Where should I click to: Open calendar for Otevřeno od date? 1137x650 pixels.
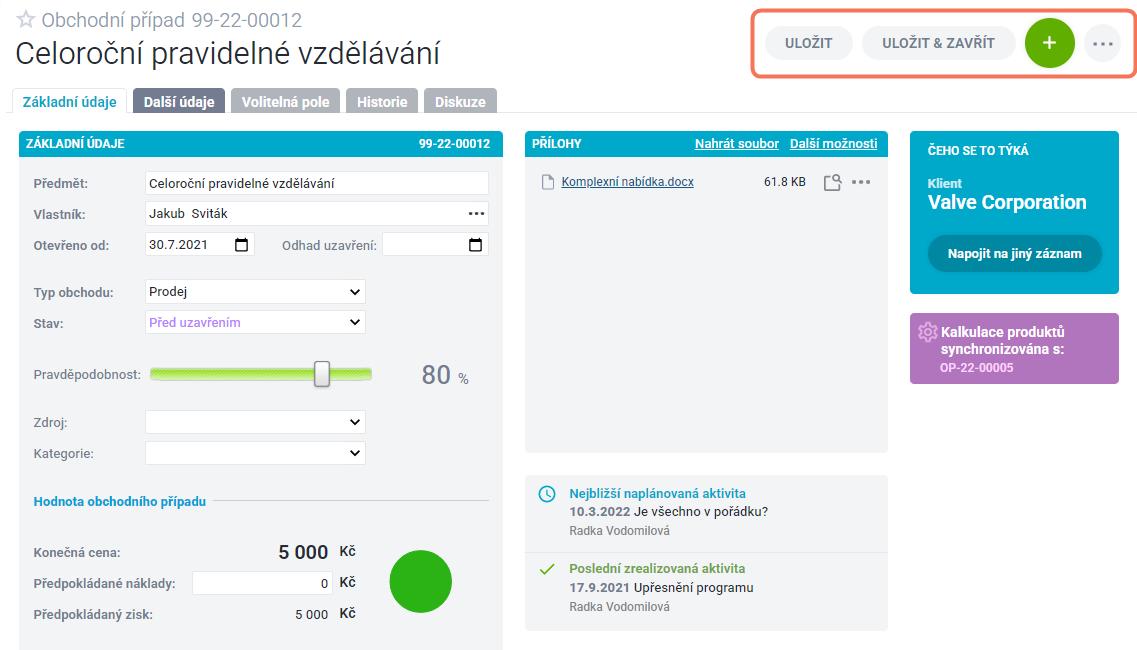pyautogui.click(x=241, y=244)
